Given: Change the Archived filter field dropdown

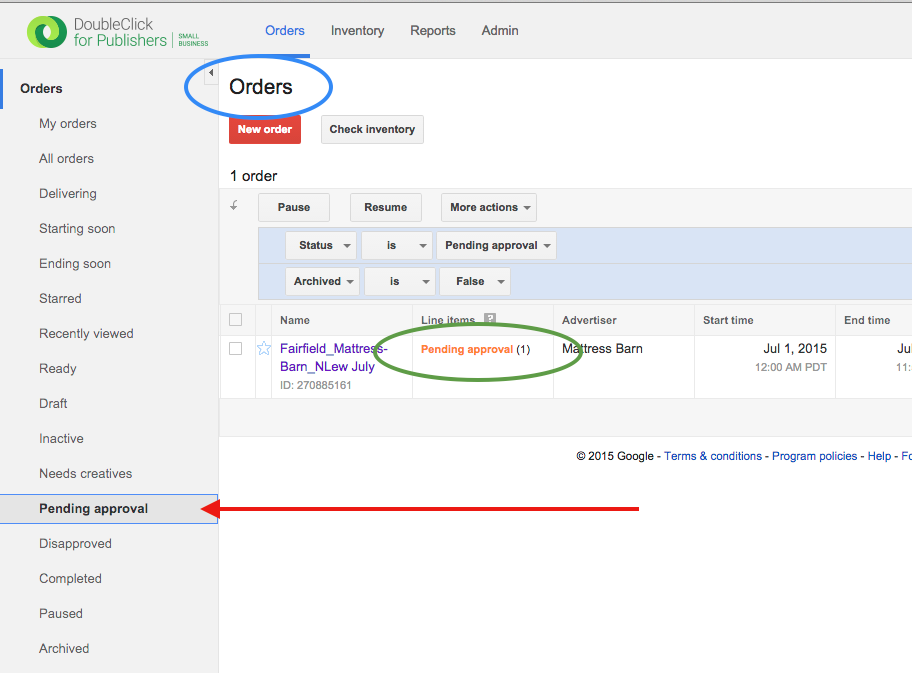Looking at the screenshot, I should [322, 281].
